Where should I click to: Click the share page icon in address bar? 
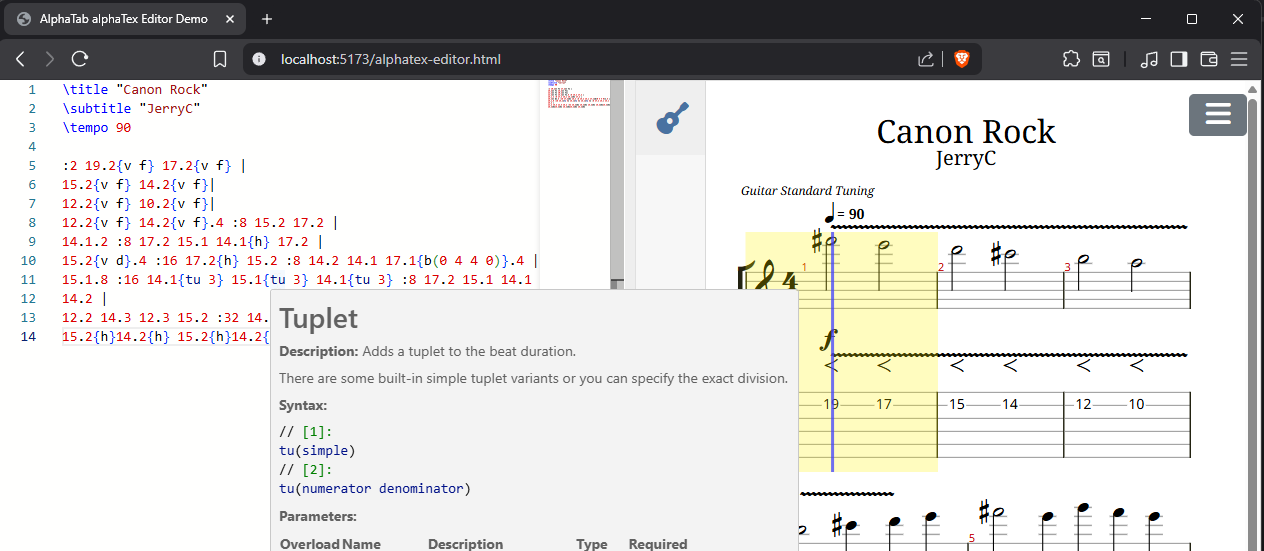[926, 59]
